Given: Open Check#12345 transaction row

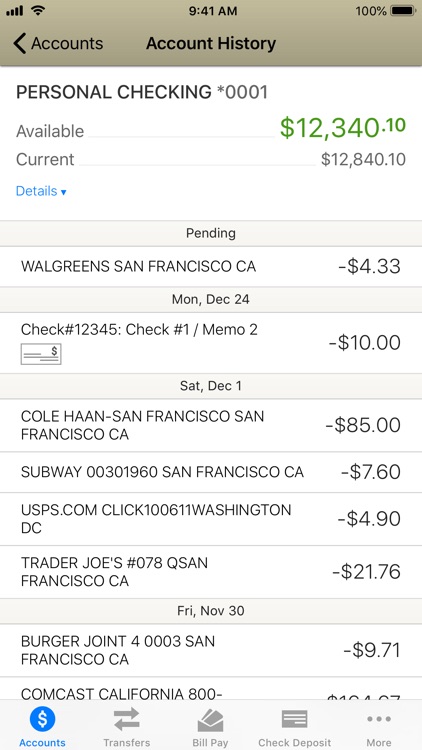Looking at the screenshot, I should click(211, 343).
